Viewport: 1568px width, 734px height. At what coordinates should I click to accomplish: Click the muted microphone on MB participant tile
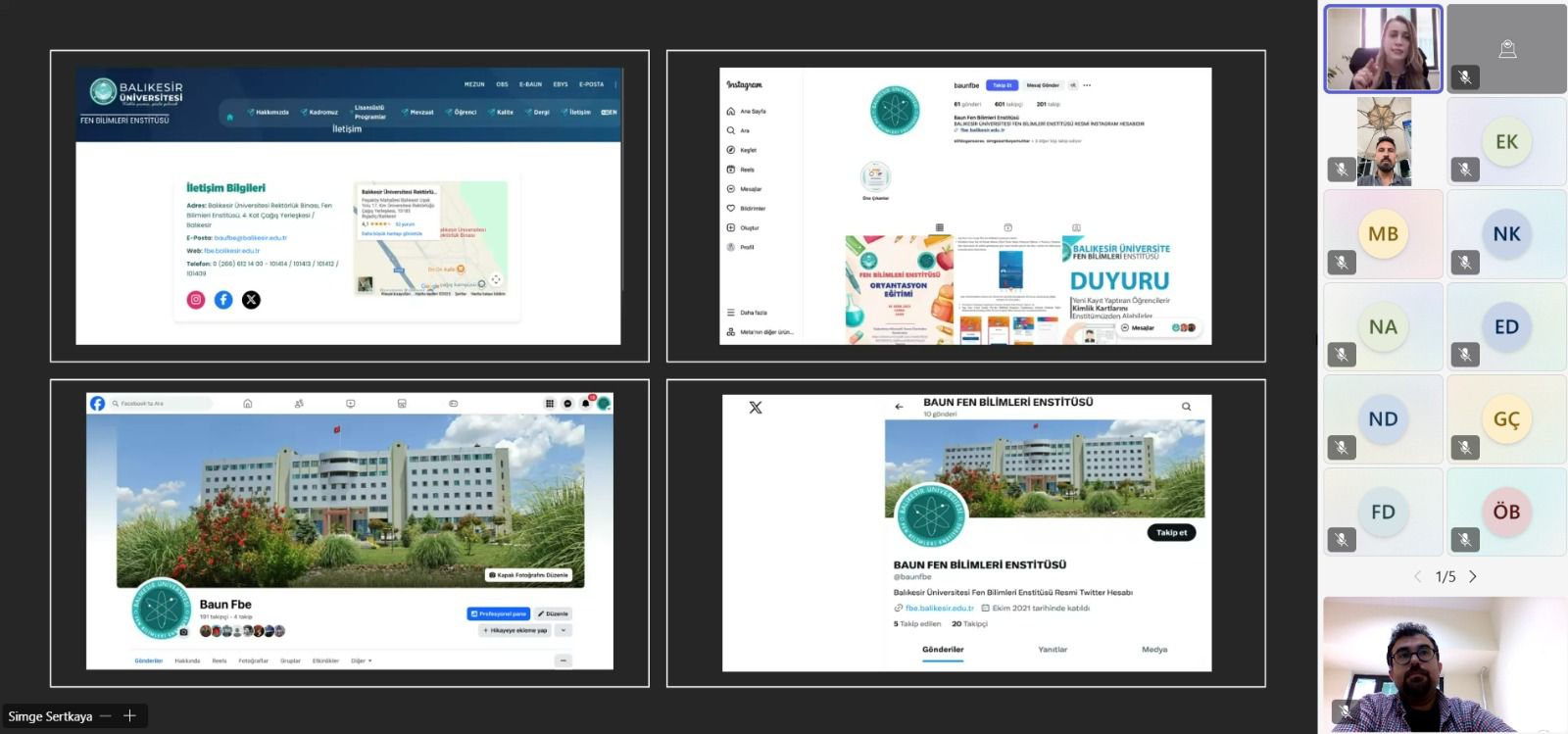pos(1342,263)
